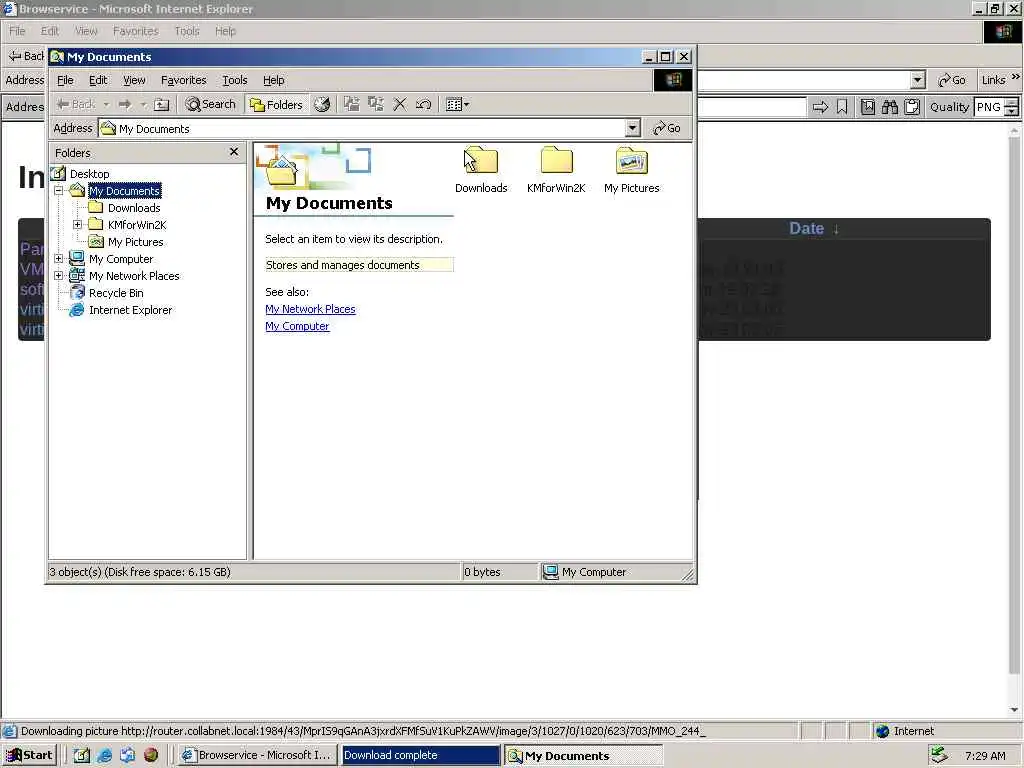Open Tools menu in My Documents
Image resolution: width=1024 pixels, height=768 pixels.
pos(234,80)
